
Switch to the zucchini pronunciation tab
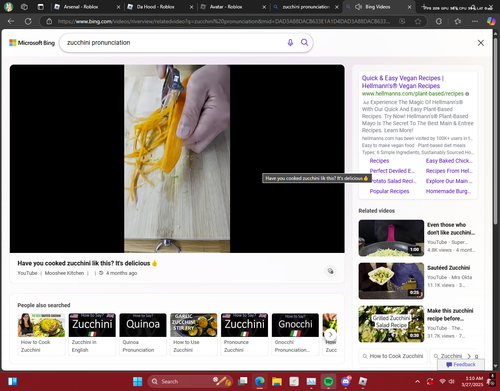(x=306, y=7)
